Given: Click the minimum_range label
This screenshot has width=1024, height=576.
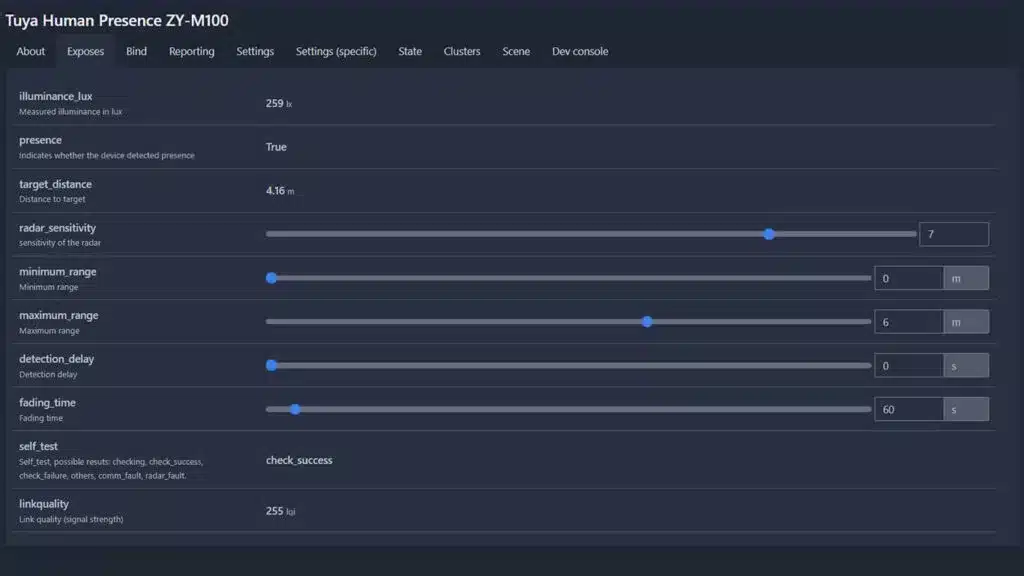Looking at the screenshot, I should [57, 272].
